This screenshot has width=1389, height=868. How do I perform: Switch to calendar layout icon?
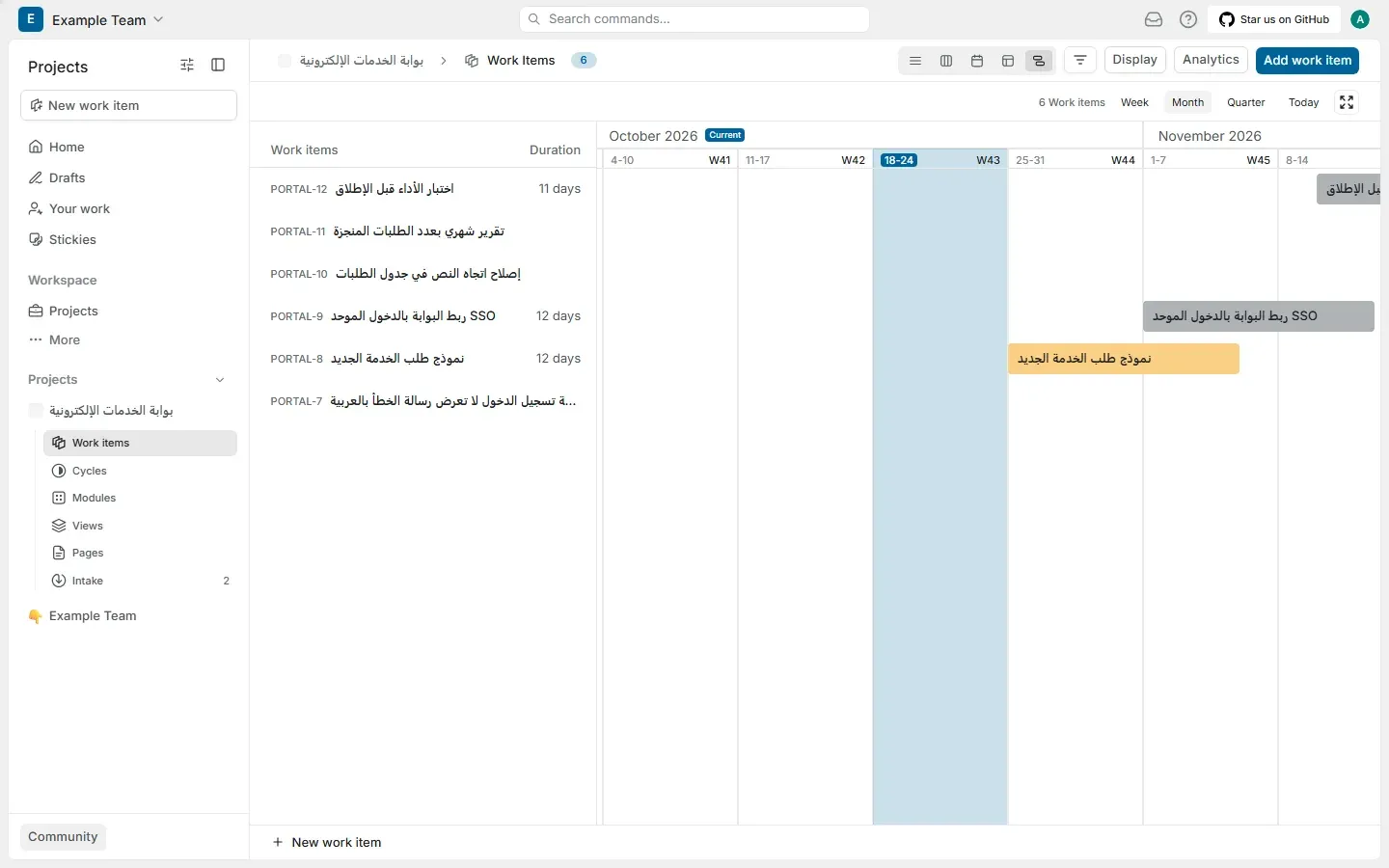[977, 61]
